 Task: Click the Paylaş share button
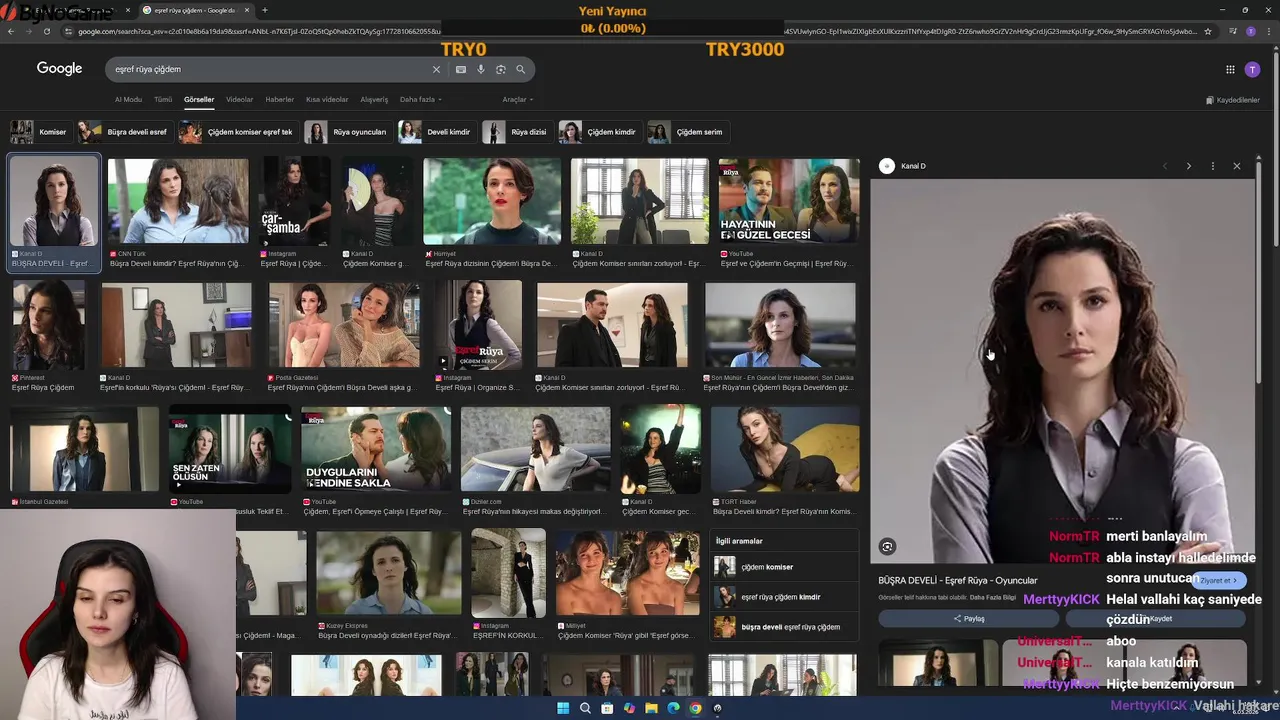pyautogui.click(x=969, y=619)
